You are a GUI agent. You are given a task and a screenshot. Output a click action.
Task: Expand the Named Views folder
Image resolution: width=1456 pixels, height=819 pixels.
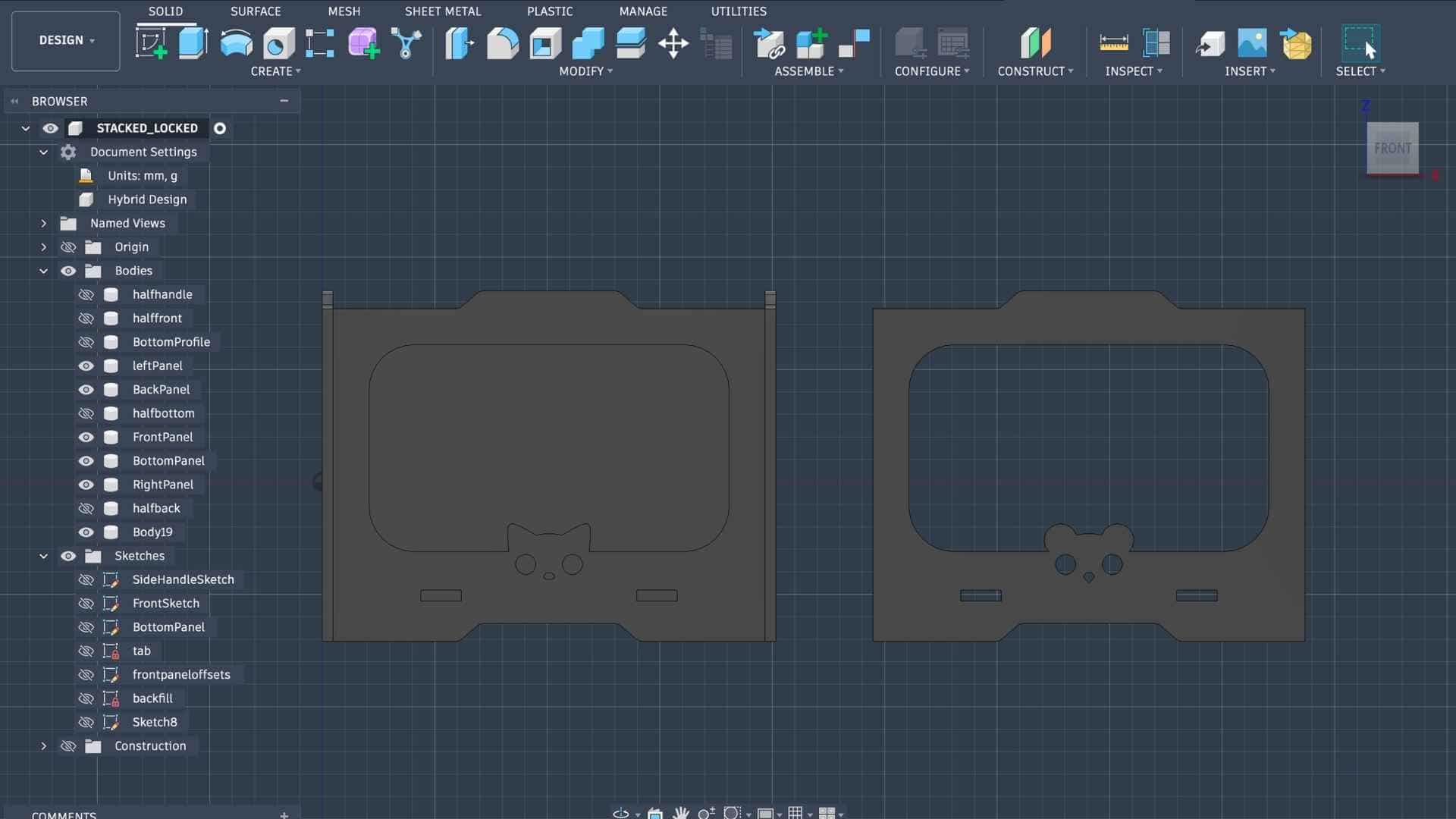click(43, 224)
